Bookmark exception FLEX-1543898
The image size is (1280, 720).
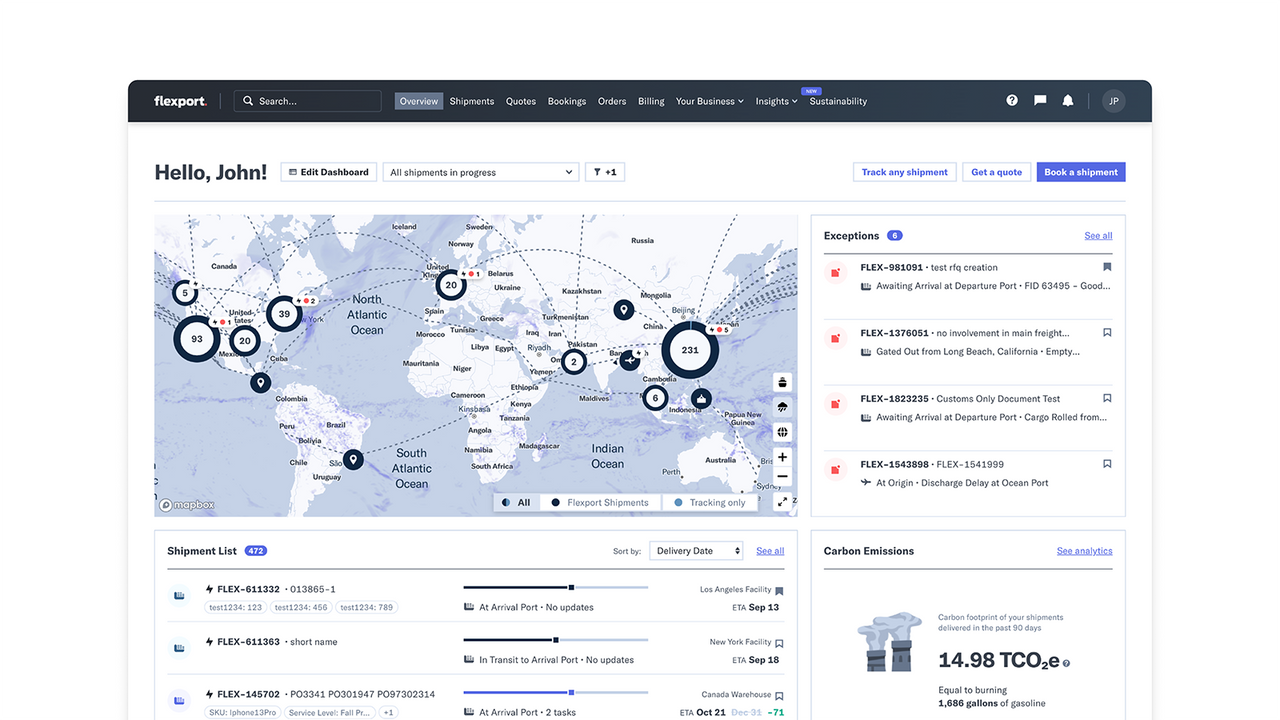coord(1107,464)
